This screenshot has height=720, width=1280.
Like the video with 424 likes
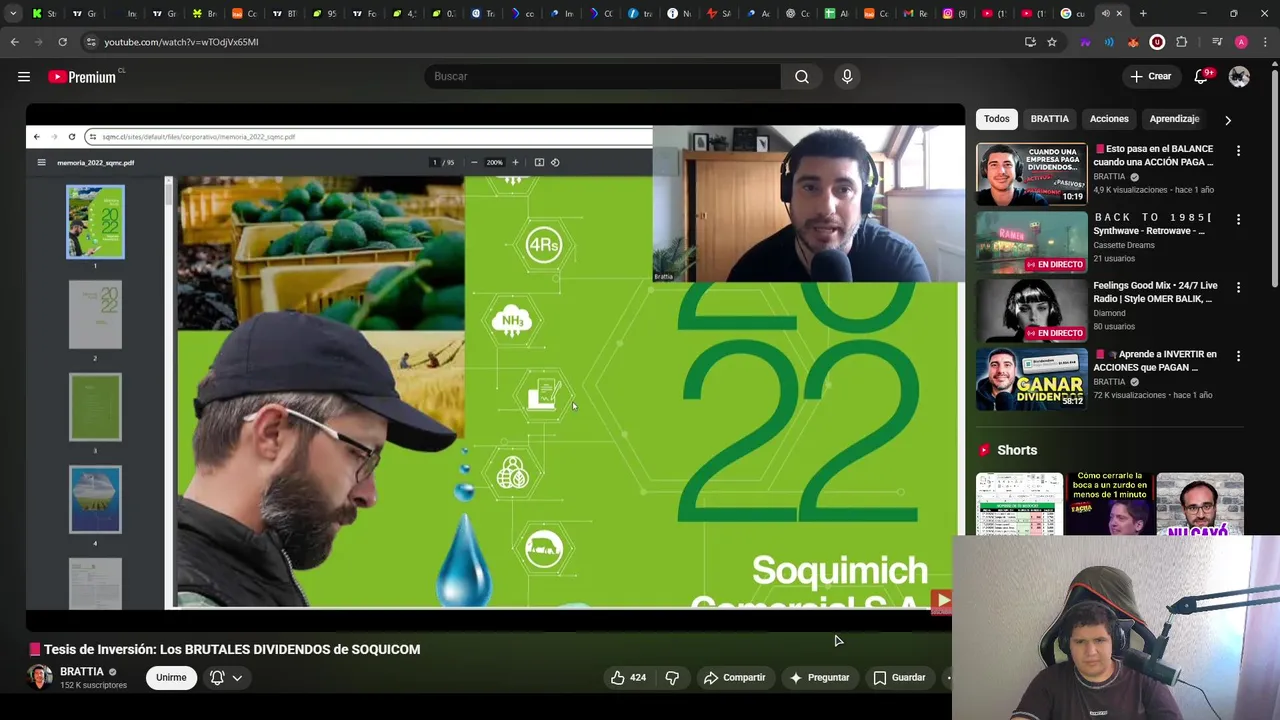[x=628, y=678]
